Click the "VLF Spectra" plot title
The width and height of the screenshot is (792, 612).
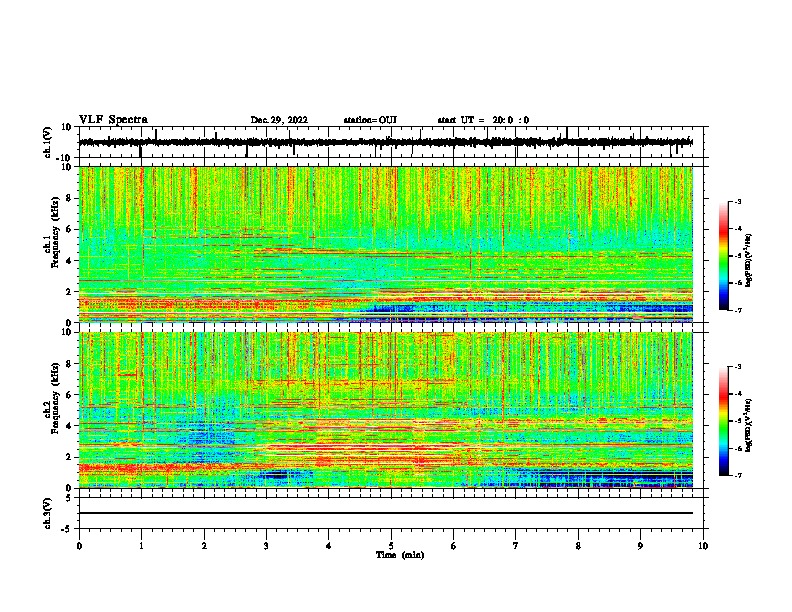click(x=113, y=120)
